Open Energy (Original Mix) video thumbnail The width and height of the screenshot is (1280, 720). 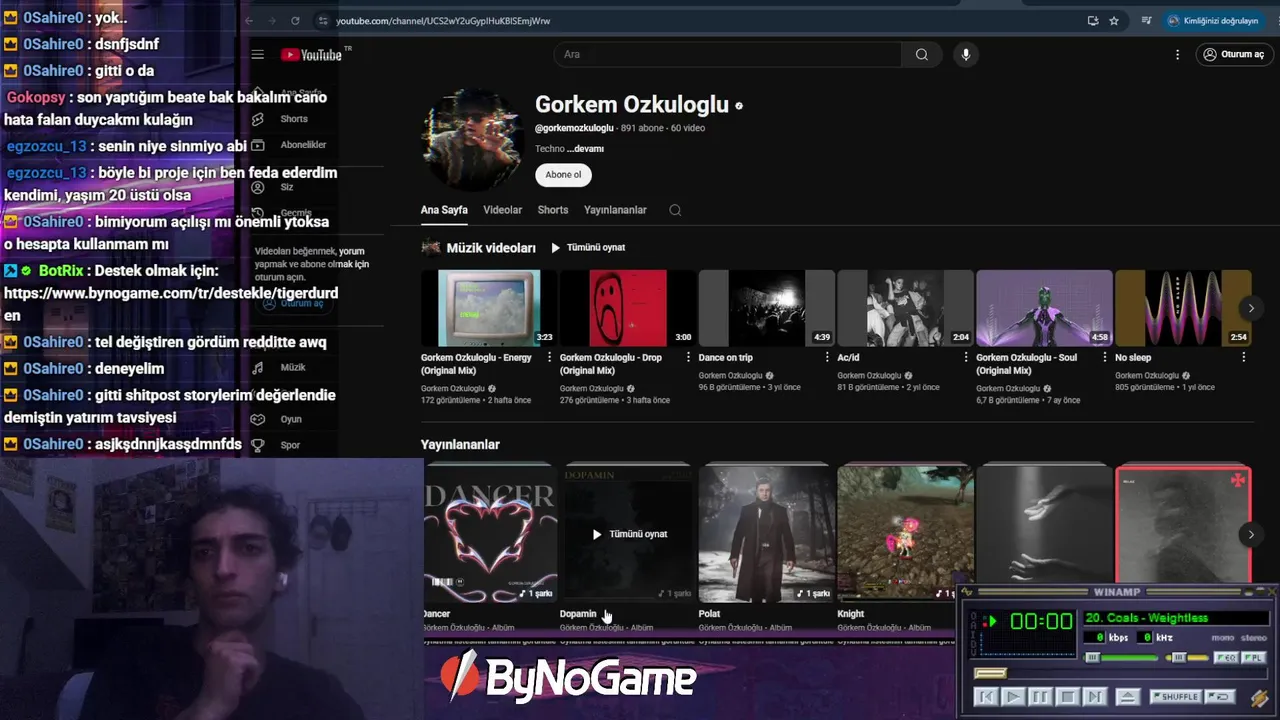pos(490,308)
